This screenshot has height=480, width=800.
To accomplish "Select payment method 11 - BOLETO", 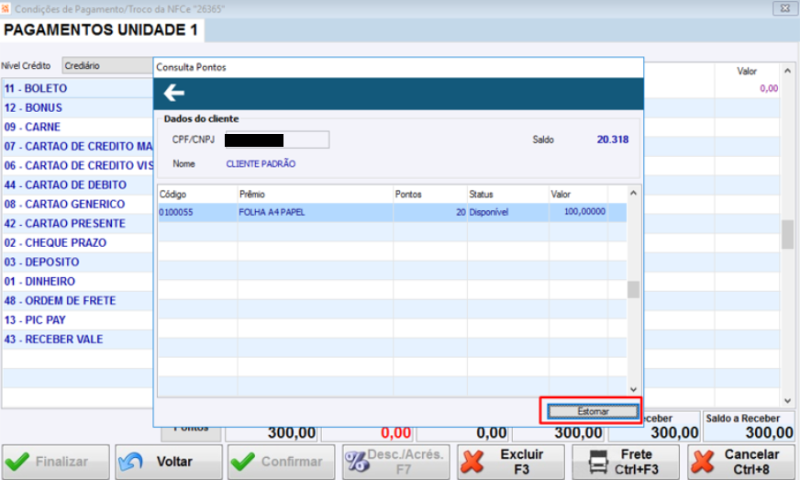I will (x=78, y=88).
